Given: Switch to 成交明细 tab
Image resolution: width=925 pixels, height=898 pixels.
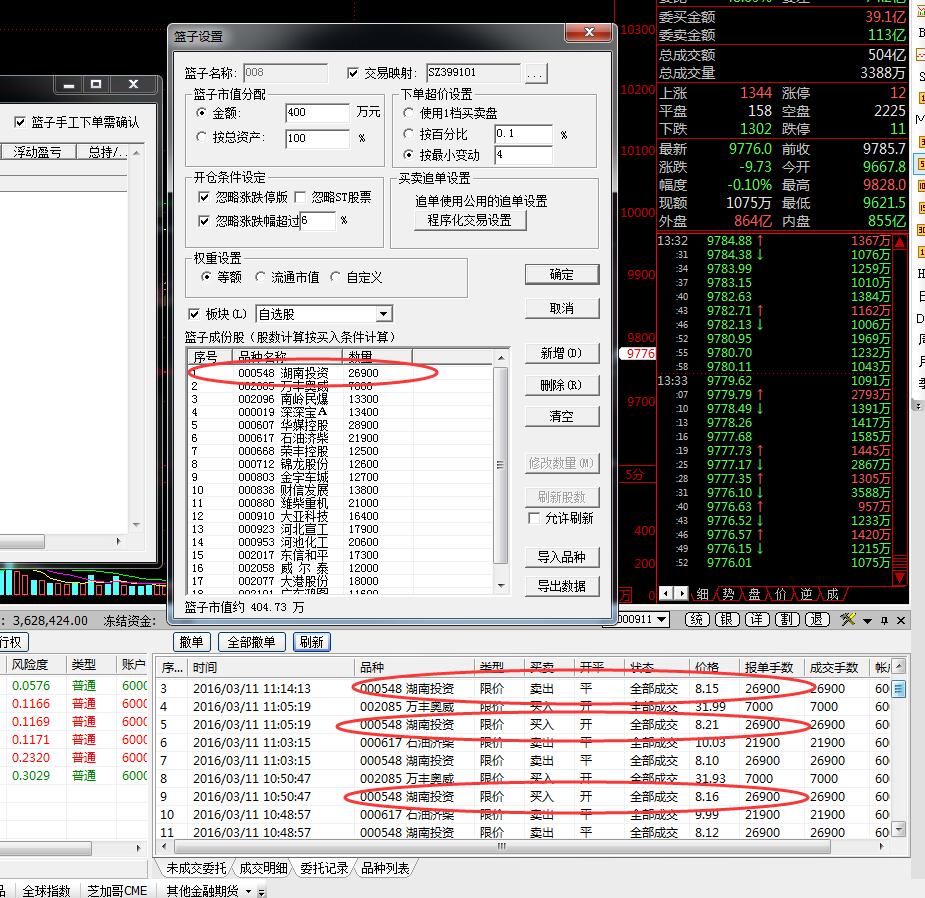Looking at the screenshot, I should pos(263,868).
